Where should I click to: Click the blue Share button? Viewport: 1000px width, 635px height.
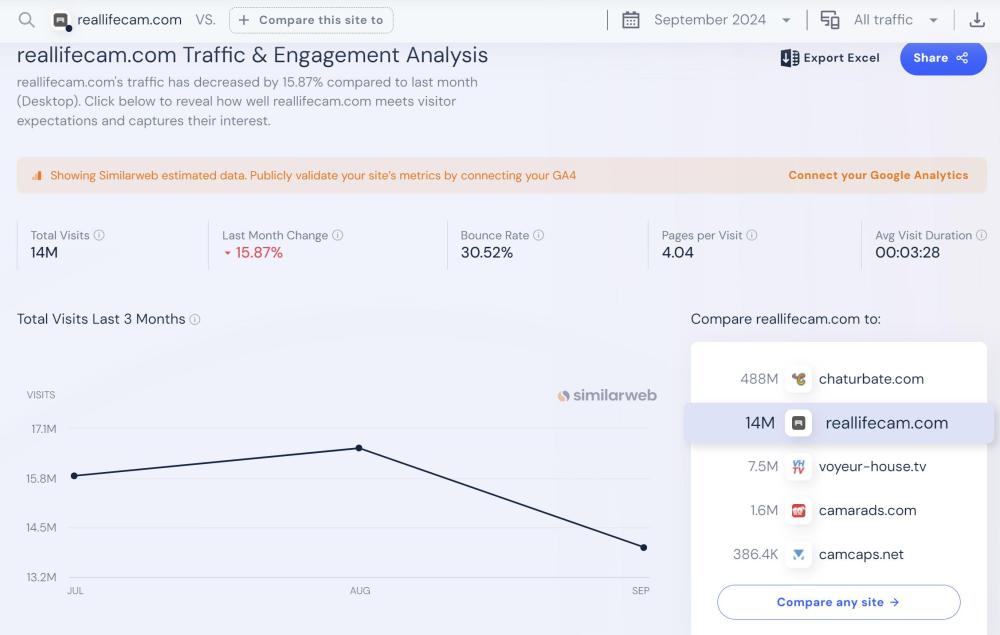(942, 58)
